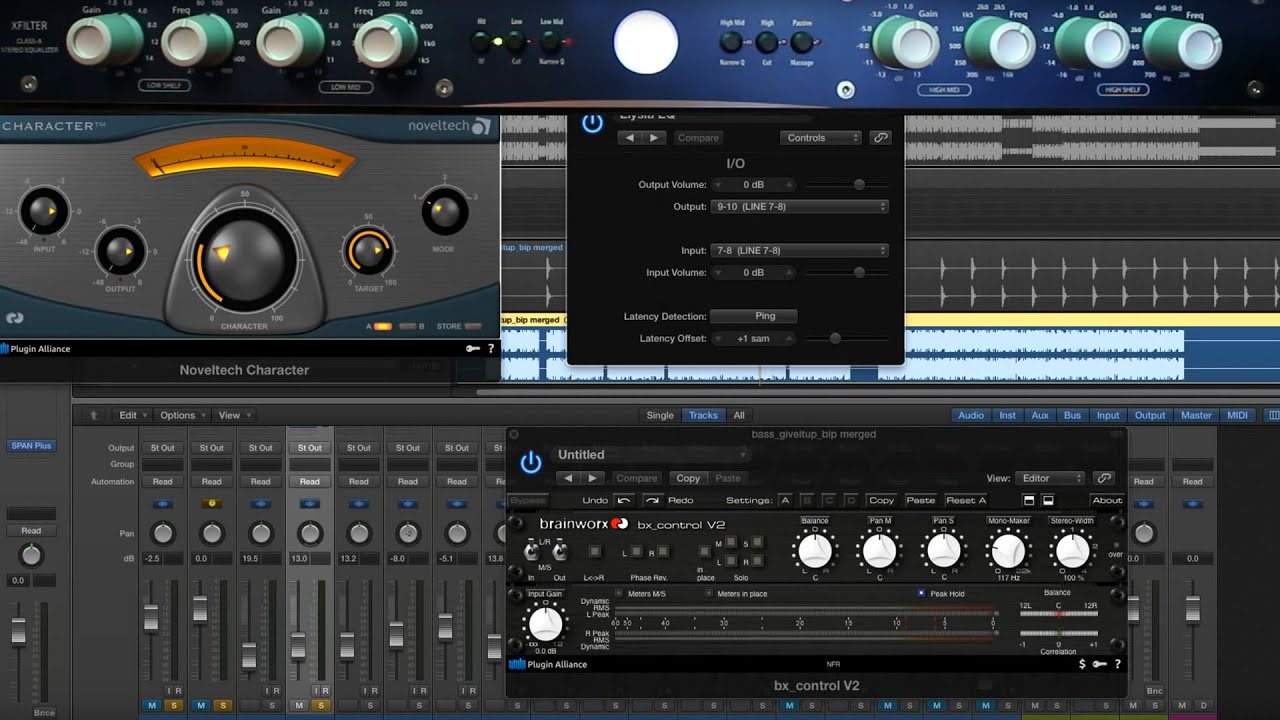Switch mixer to All view

click(x=739, y=415)
